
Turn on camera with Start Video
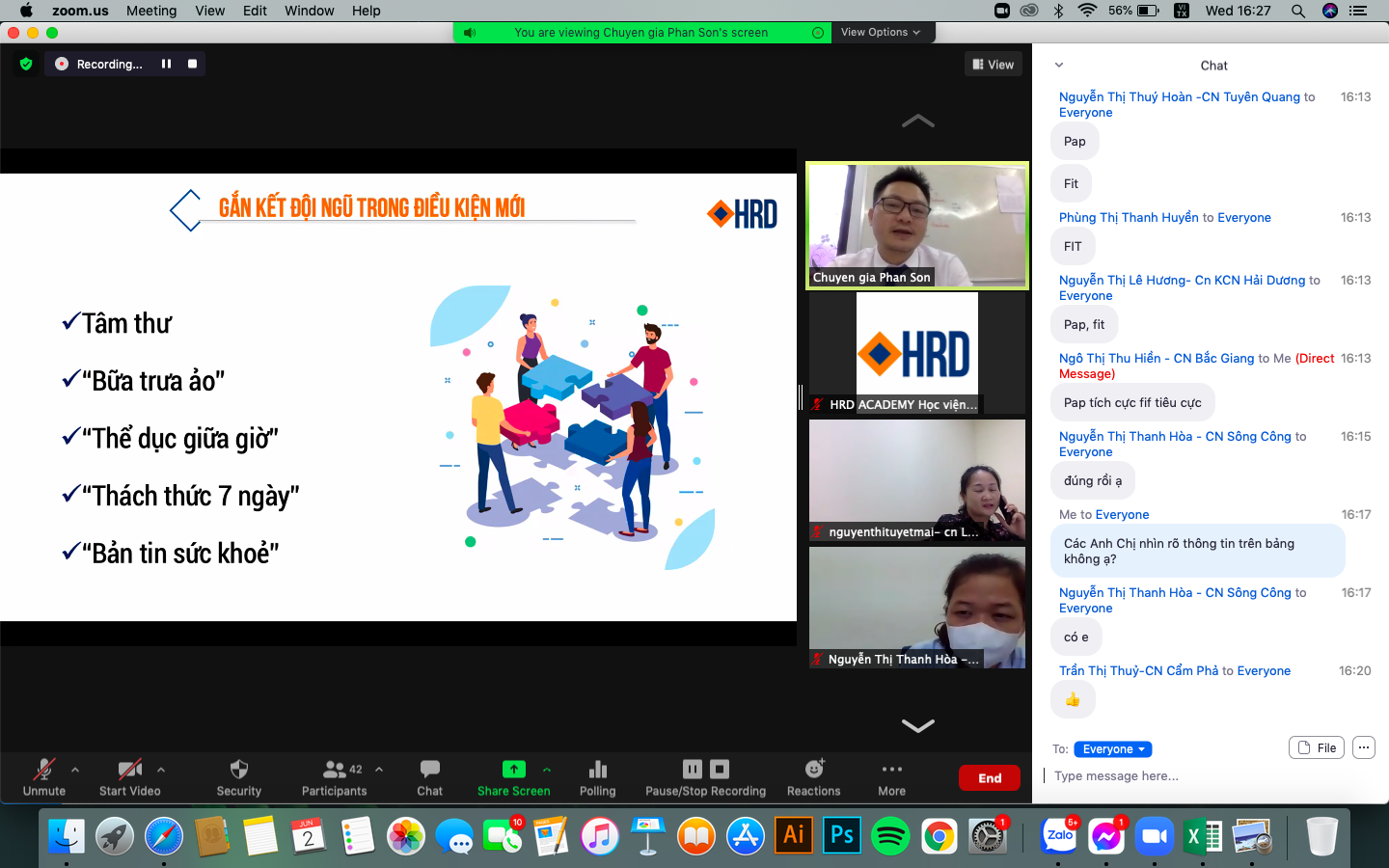click(x=130, y=777)
